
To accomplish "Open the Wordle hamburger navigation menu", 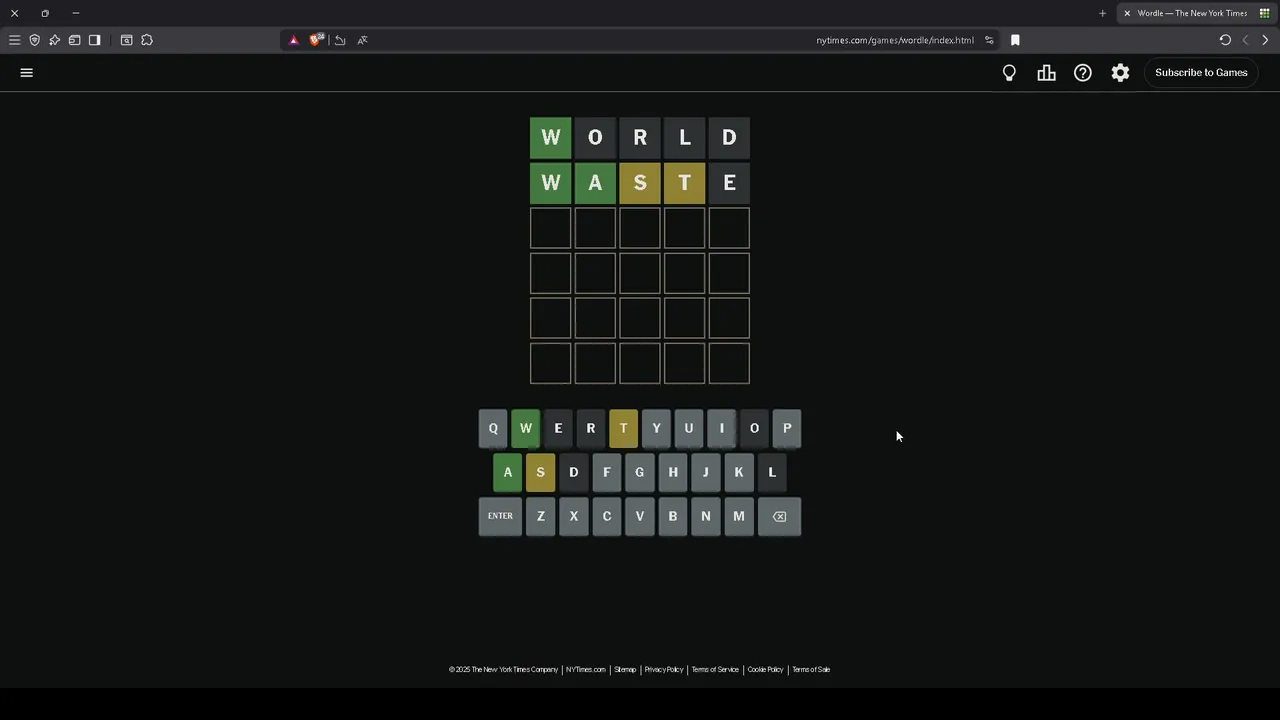I will click(x=27, y=72).
